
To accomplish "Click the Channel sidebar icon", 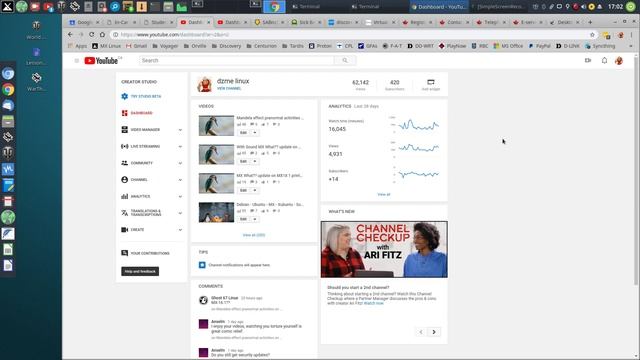I will click(124, 180).
